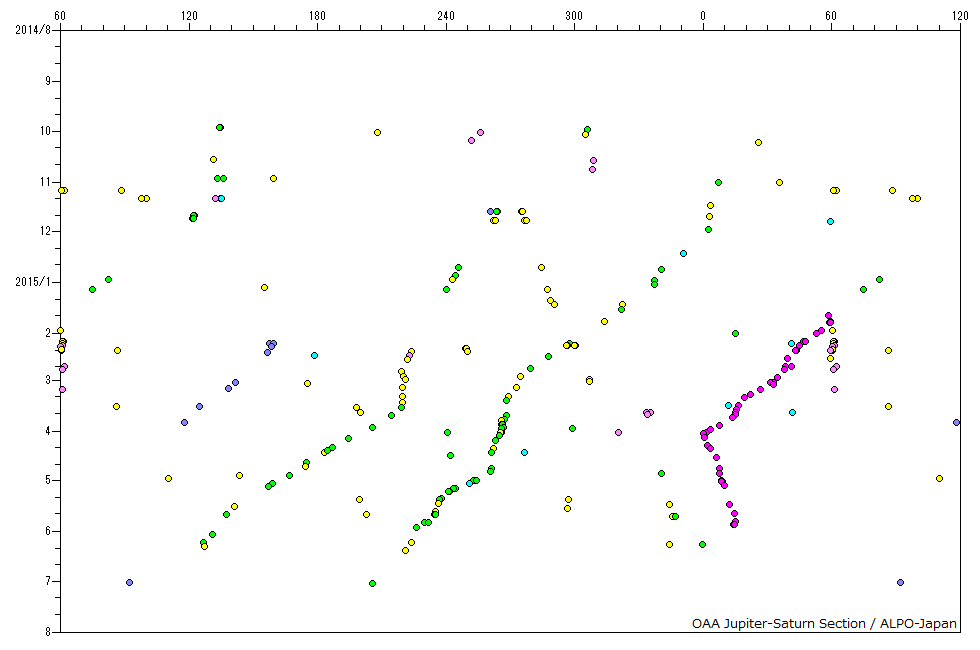
Task: Click the cyan point near 180 longitude in February
Action: [314, 356]
